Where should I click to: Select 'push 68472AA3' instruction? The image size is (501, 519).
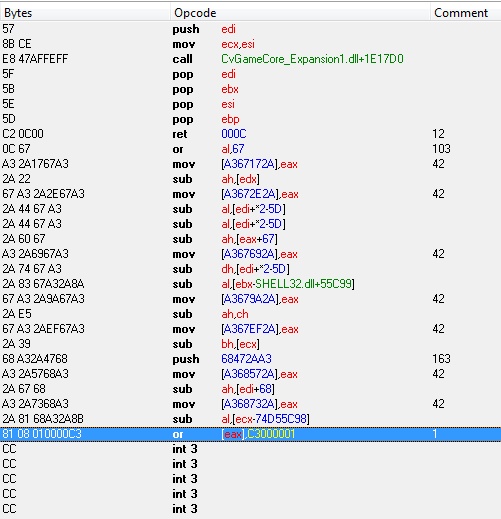[x=250, y=359]
